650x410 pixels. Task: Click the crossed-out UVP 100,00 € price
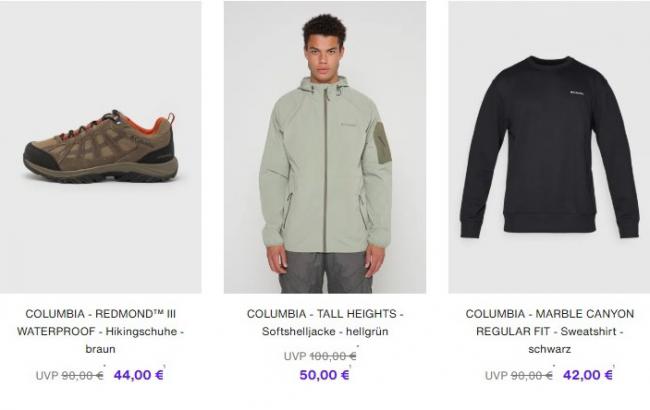tap(332, 356)
